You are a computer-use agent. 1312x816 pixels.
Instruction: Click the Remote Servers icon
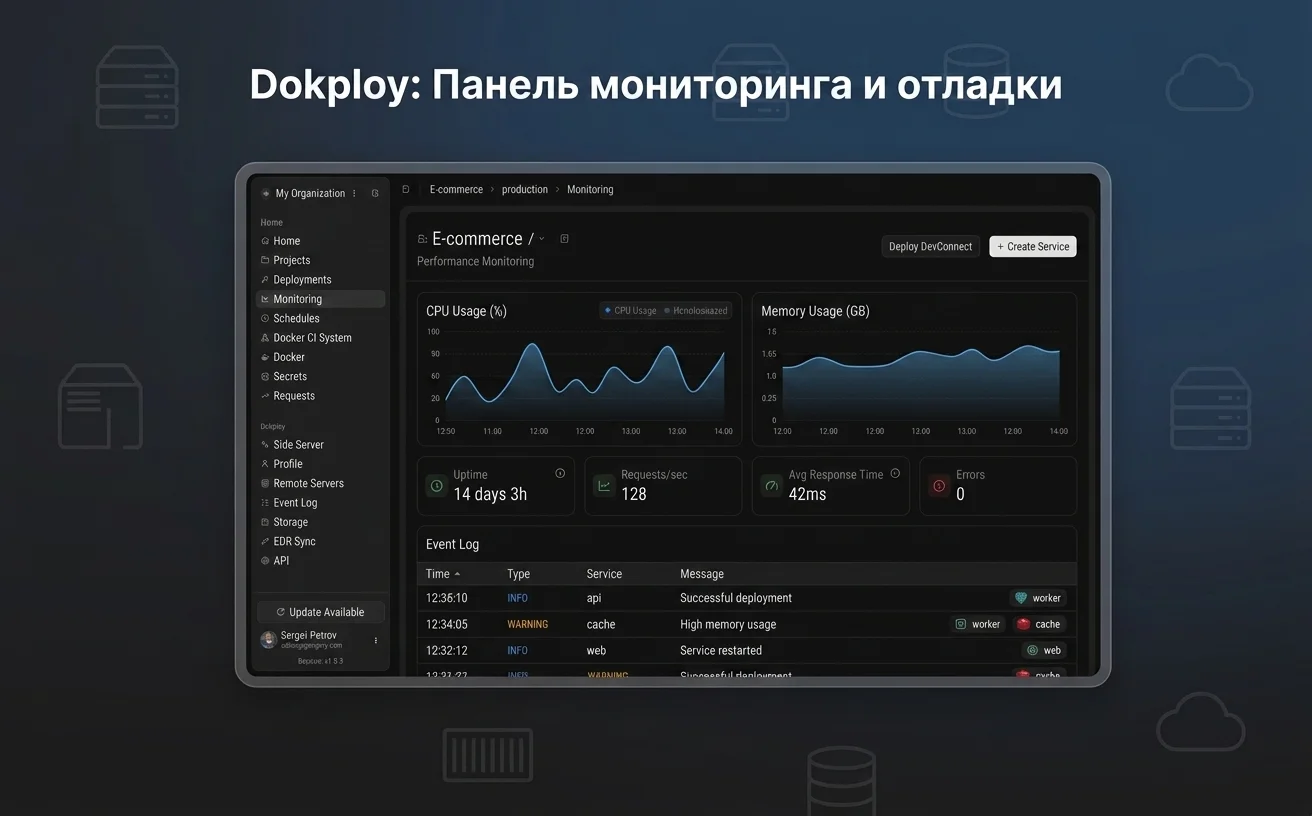pyautogui.click(x=265, y=483)
